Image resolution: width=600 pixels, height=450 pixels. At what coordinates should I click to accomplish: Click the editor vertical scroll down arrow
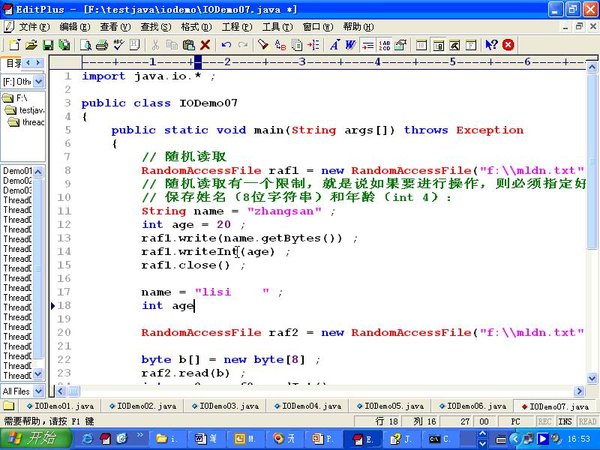[x=592, y=378]
